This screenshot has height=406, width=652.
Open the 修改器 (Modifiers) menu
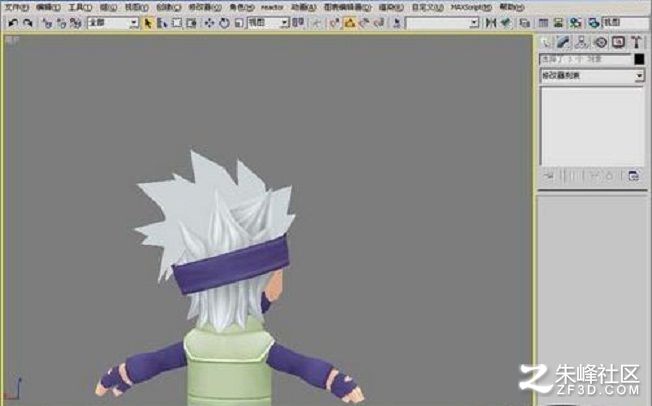[x=205, y=7]
